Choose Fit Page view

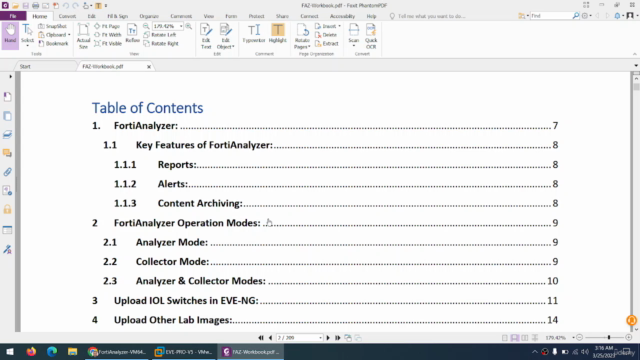(107, 26)
